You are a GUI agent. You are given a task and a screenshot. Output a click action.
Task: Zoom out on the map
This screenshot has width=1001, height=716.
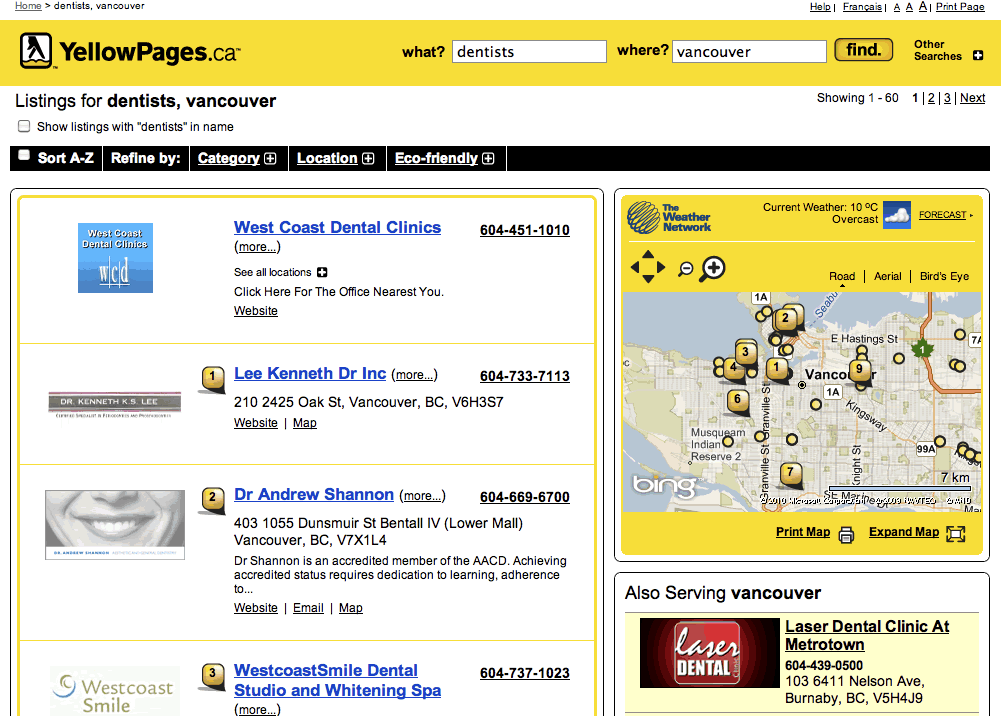(686, 268)
